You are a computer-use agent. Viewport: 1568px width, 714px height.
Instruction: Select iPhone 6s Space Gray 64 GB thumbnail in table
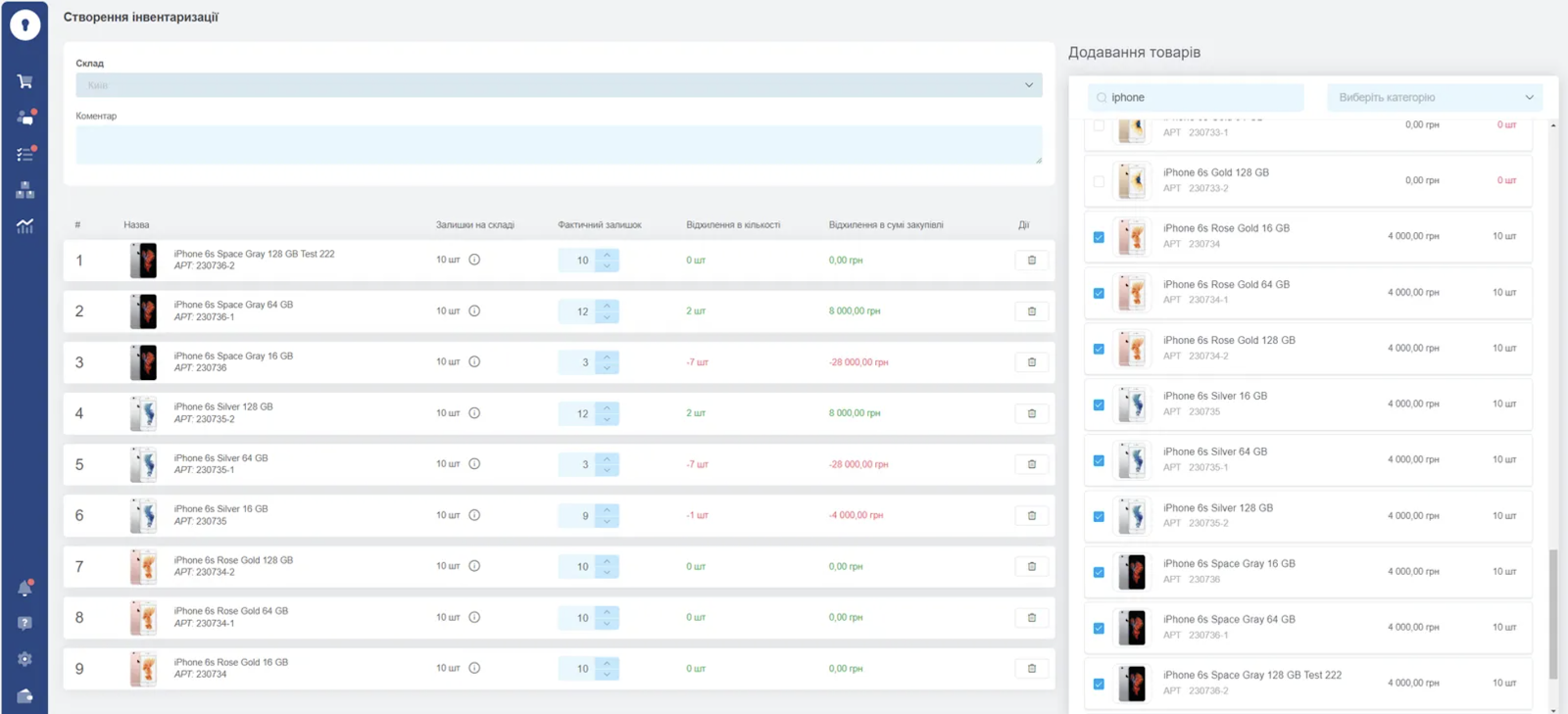(x=143, y=311)
